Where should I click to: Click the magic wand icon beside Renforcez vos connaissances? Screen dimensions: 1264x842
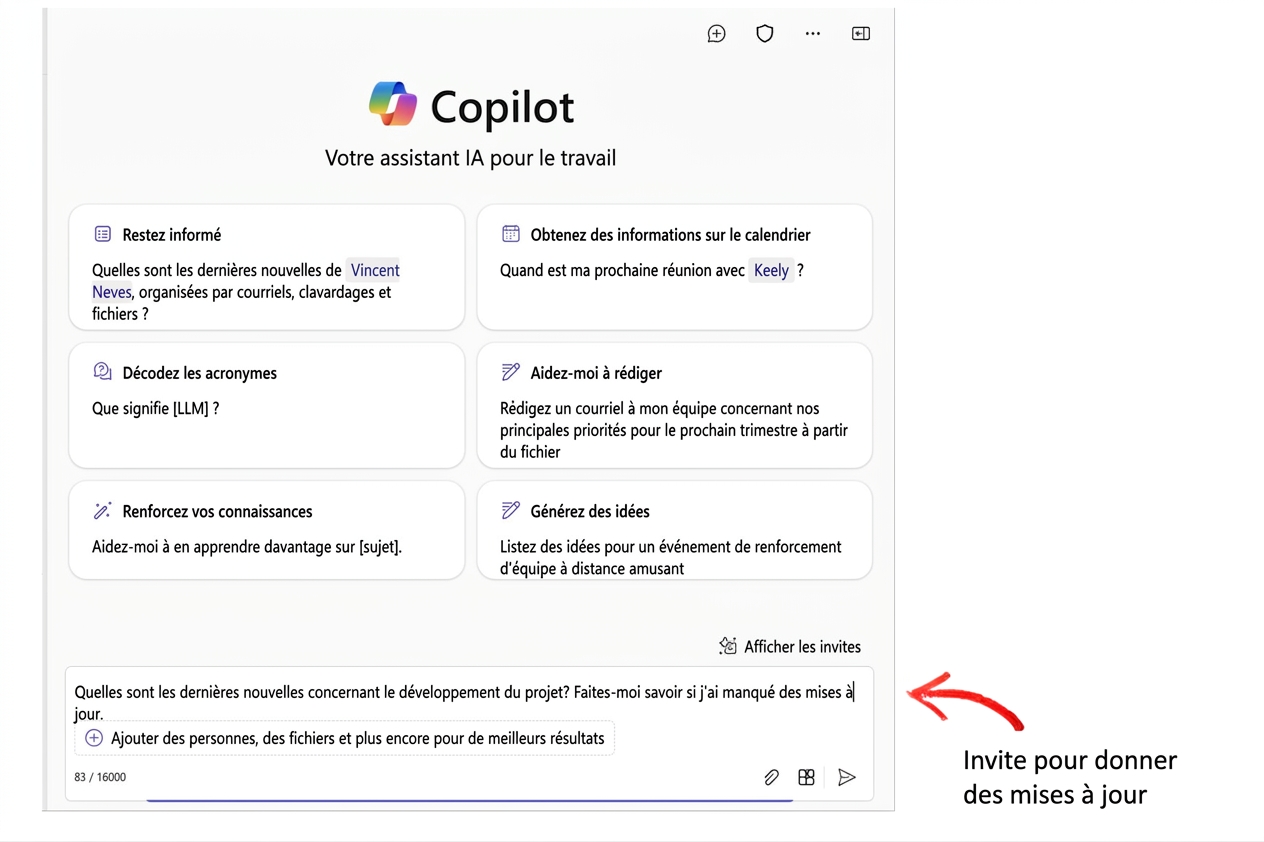[x=103, y=510]
